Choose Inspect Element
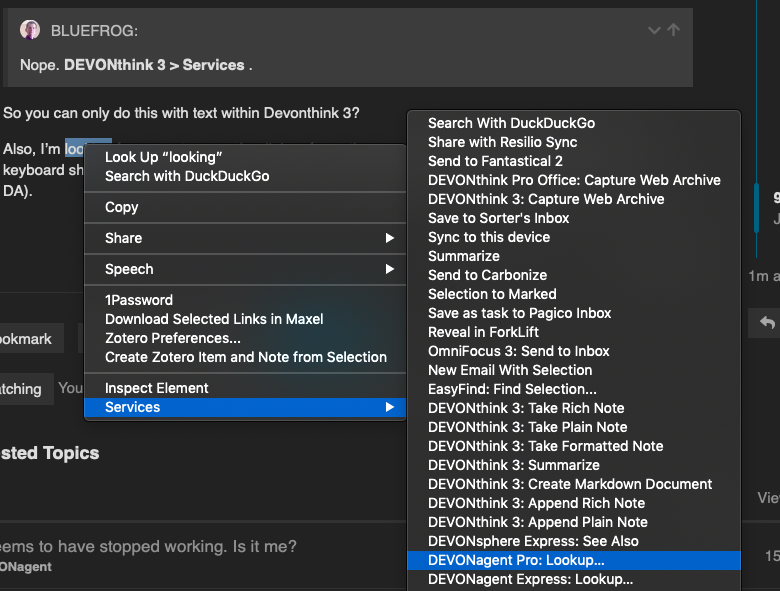This screenshot has width=780, height=591. (245, 388)
